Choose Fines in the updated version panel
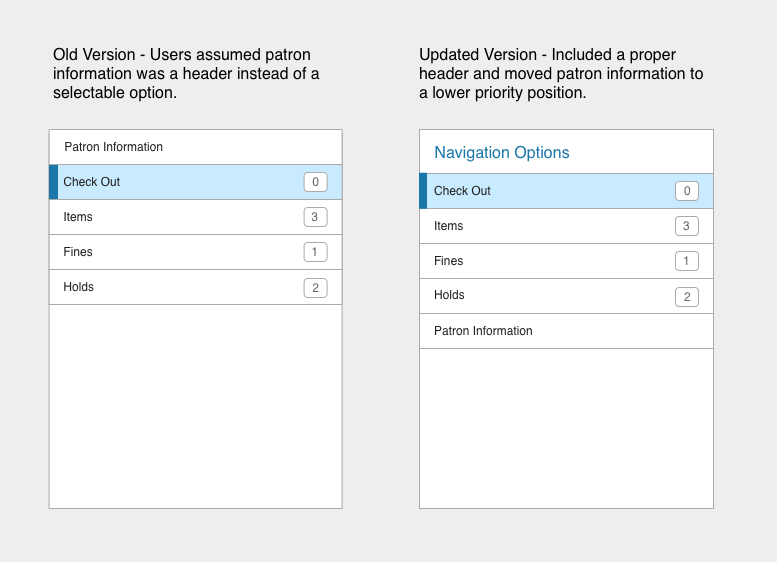The height and width of the screenshot is (562, 777). click(x=448, y=261)
